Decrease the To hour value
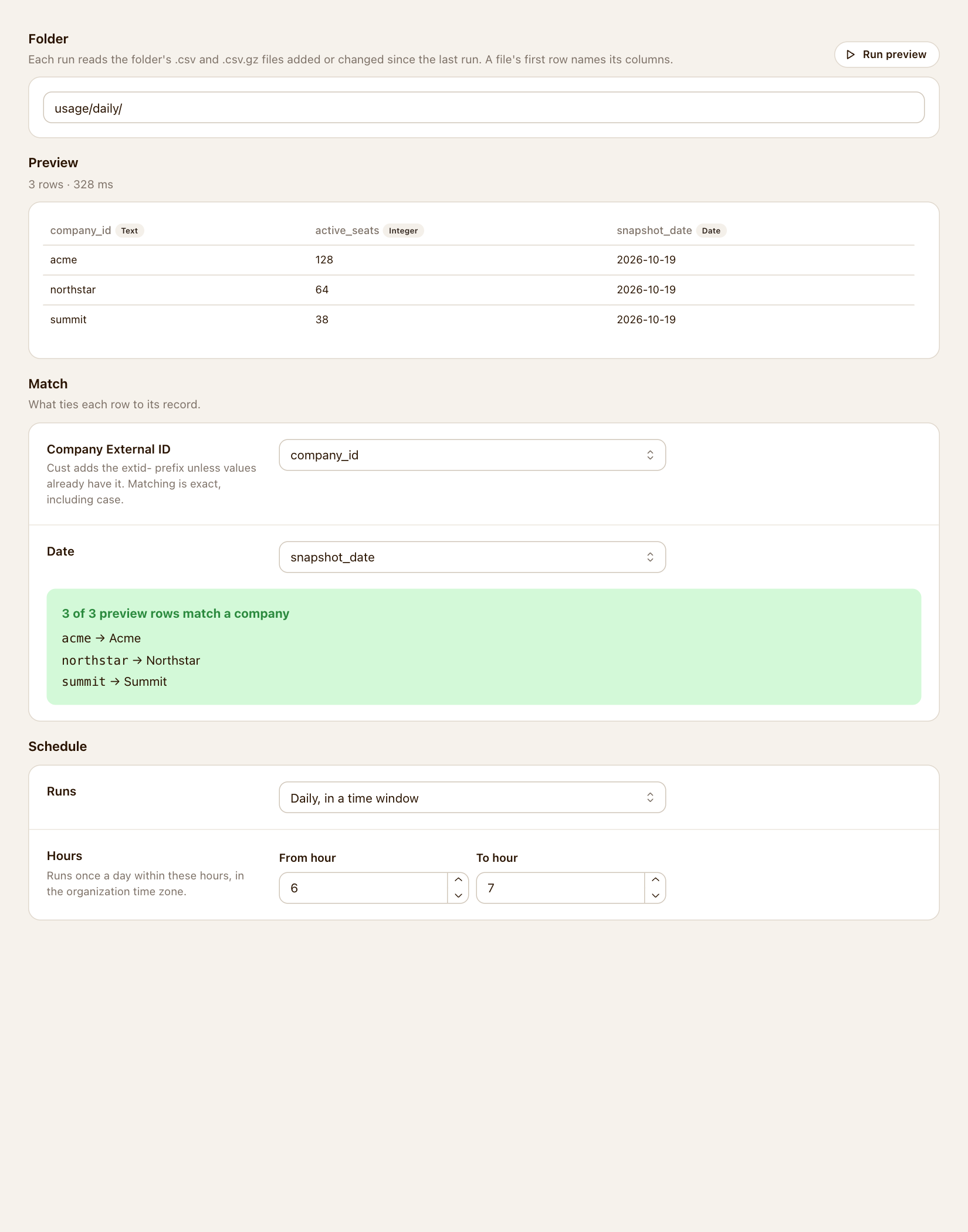The image size is (968, 1232). [656, 896]
